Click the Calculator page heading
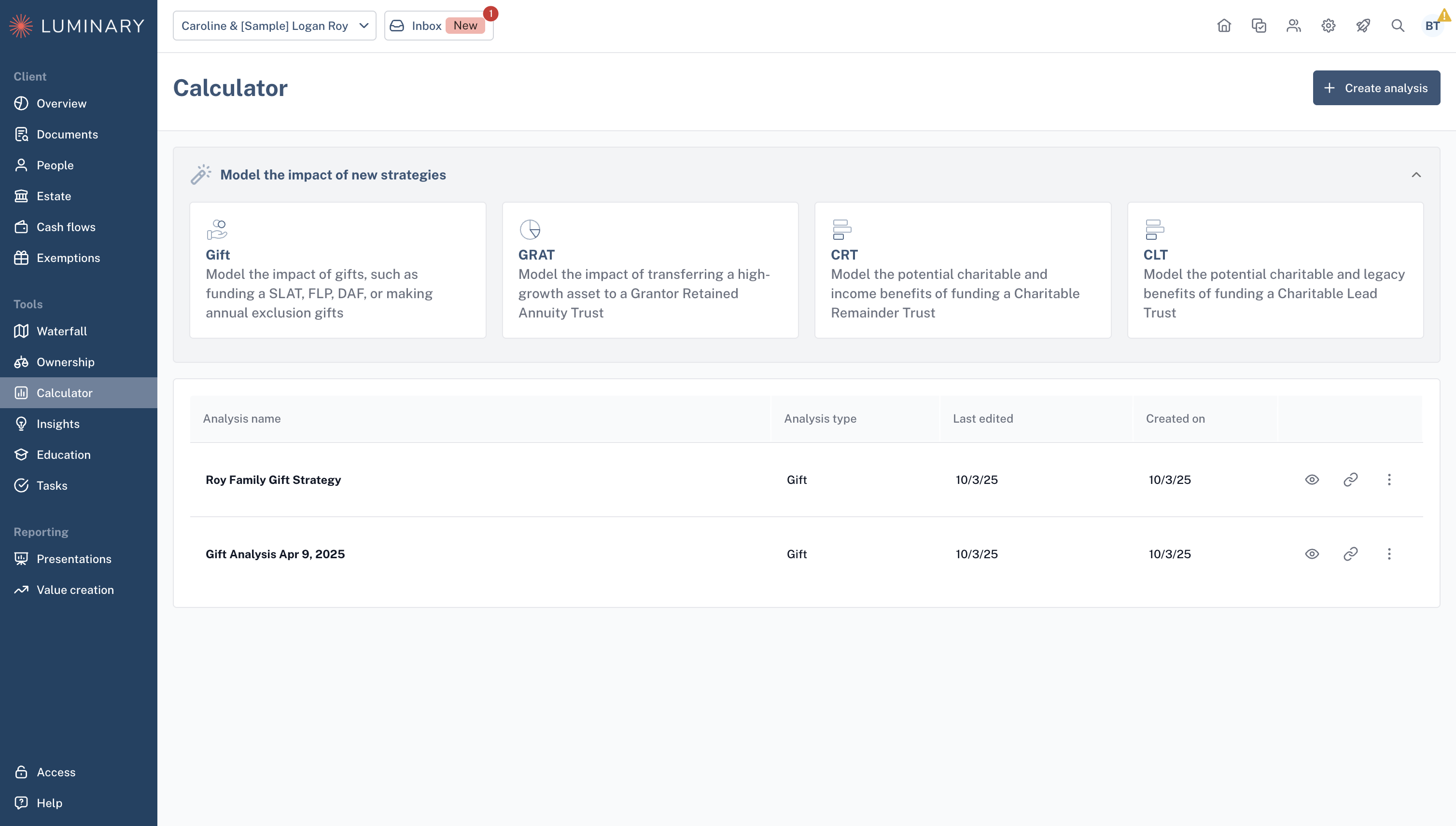The image size is (1456, 826). (230, 88)
